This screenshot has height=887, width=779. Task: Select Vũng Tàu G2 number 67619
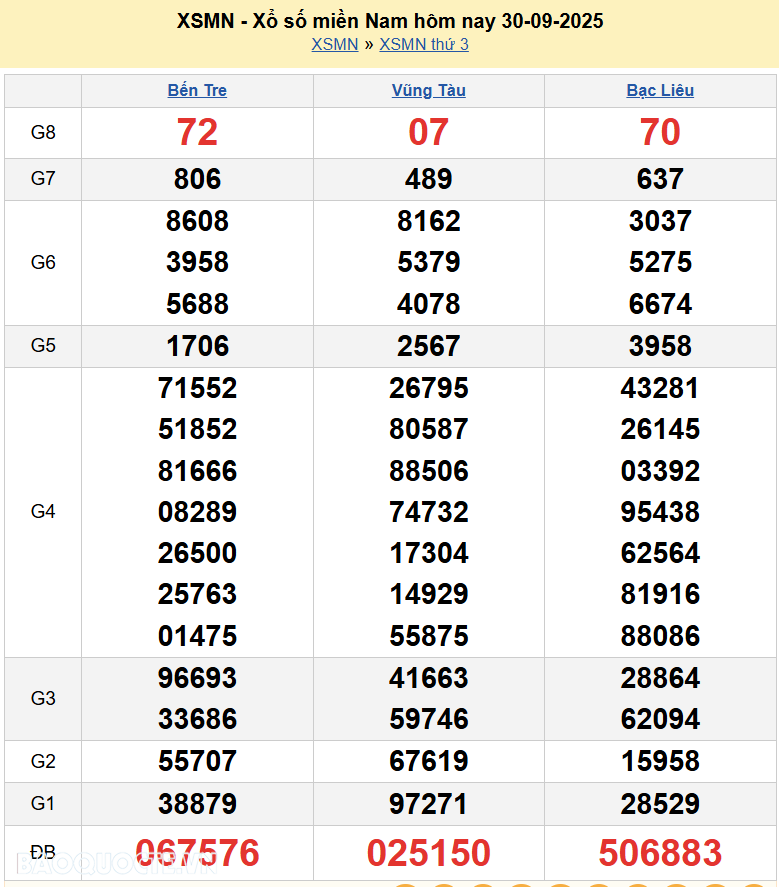(428, 762)
